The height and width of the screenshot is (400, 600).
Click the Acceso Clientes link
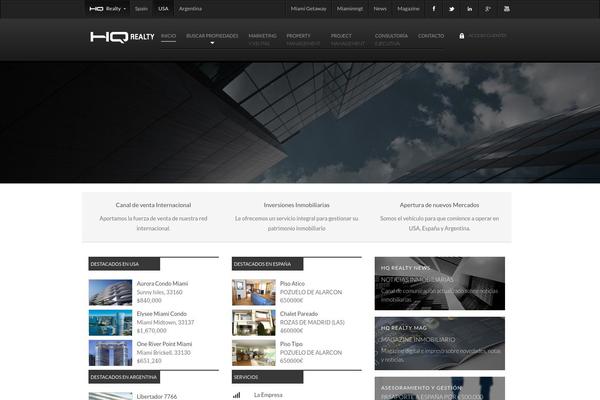point(487,36)
